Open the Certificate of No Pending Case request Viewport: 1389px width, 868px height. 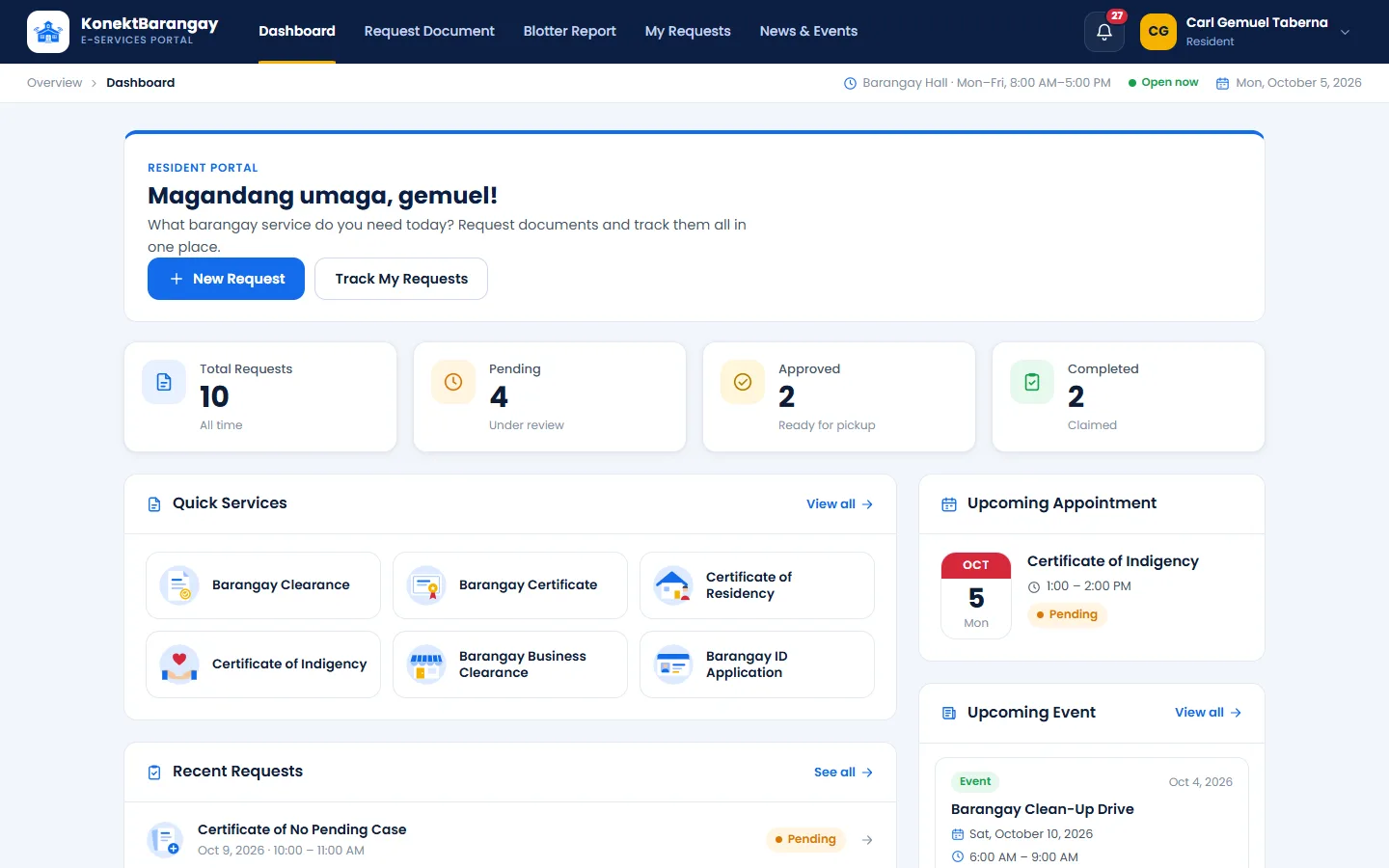pyautogui.click(x=302, y=829)
